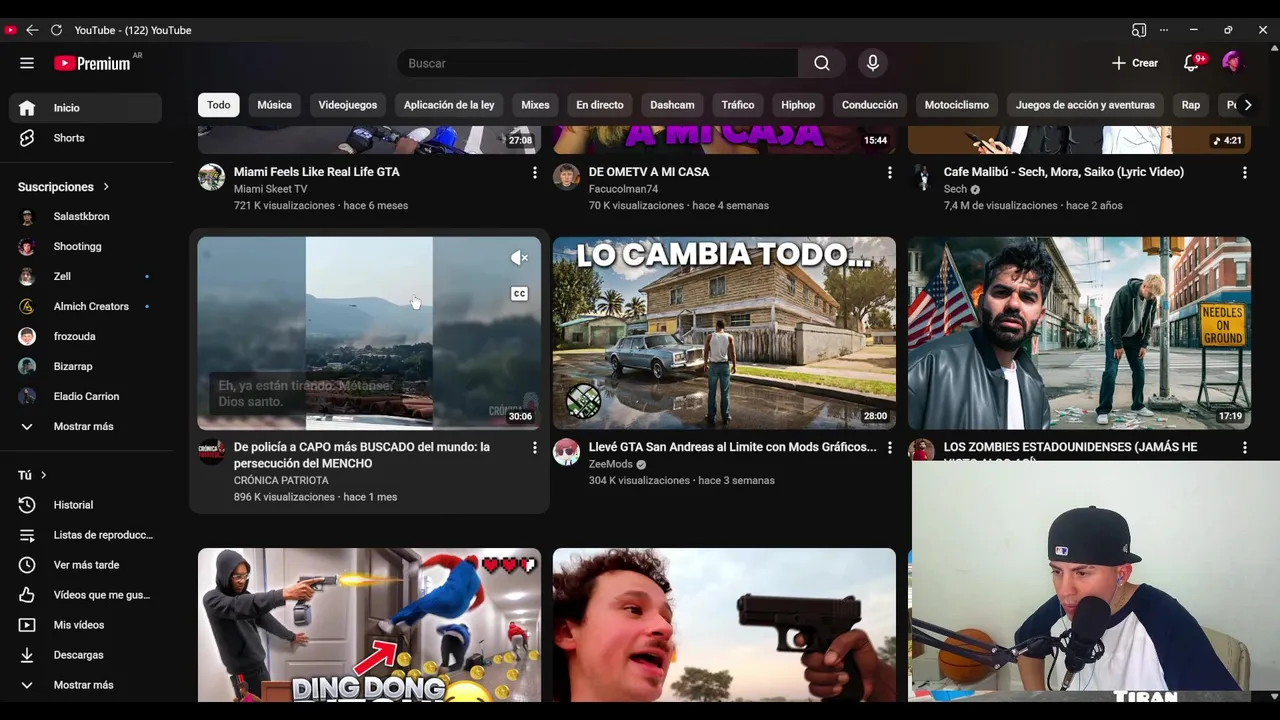The height and width of the screenshot is (720, 1280).
Task: Select the Aplicación de la ley chip
Action: click(x=449, y=105)
